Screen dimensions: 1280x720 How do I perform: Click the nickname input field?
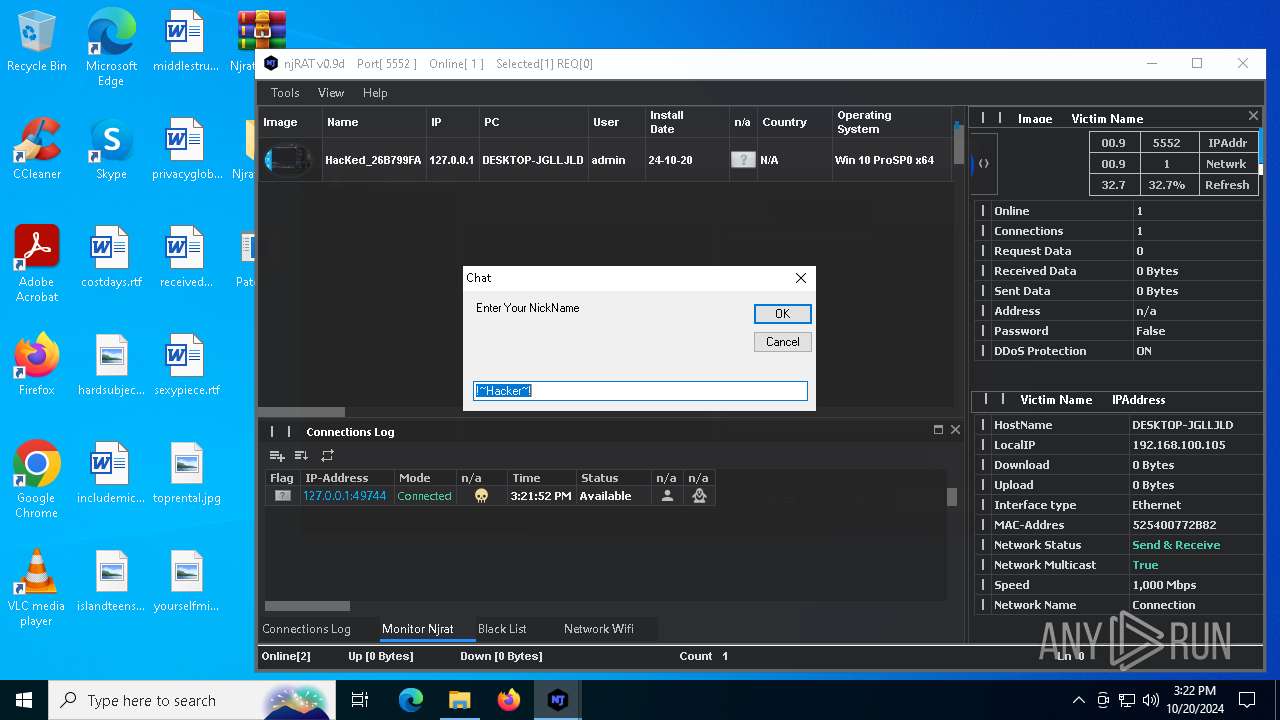pyautogui.click(x=640, y=391)
